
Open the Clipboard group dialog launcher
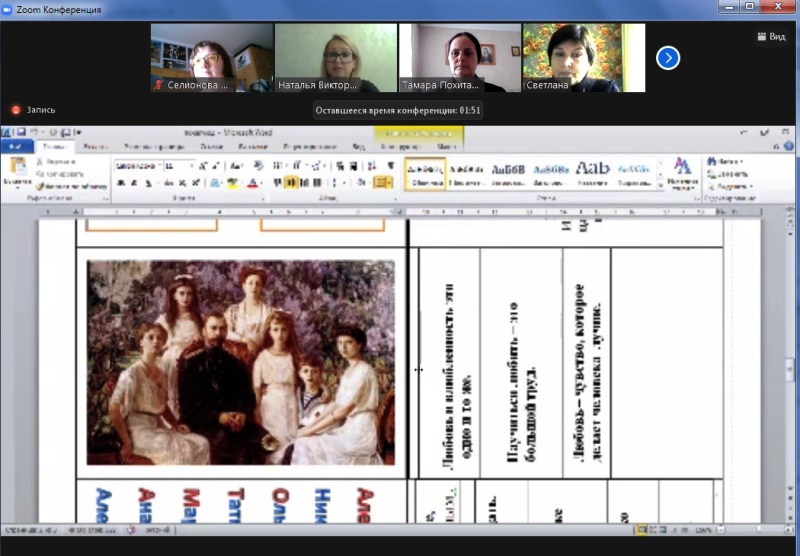[x=106, y=198]
